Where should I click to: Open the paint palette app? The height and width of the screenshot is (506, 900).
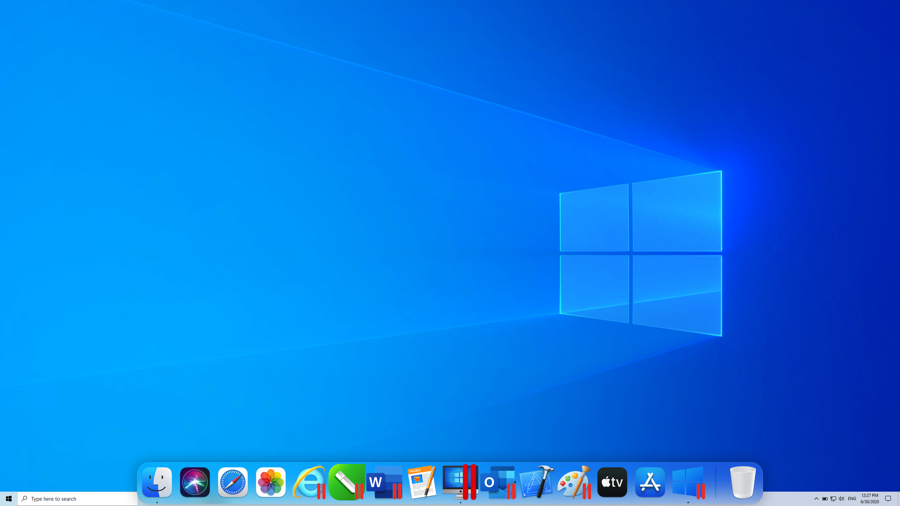point(573,483)
